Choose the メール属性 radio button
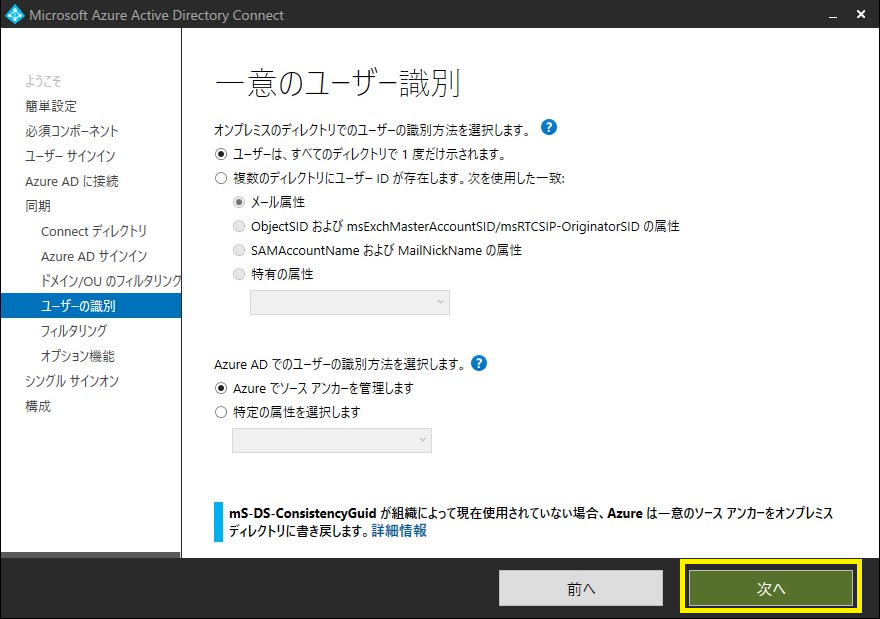The image size is (880, 619). pos(239,202)
